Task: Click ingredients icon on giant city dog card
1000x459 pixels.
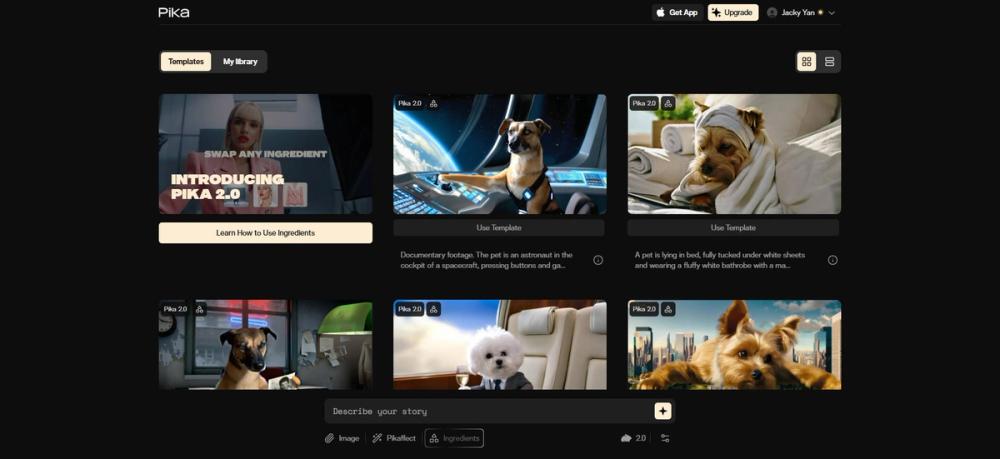Action: point(668,309)
